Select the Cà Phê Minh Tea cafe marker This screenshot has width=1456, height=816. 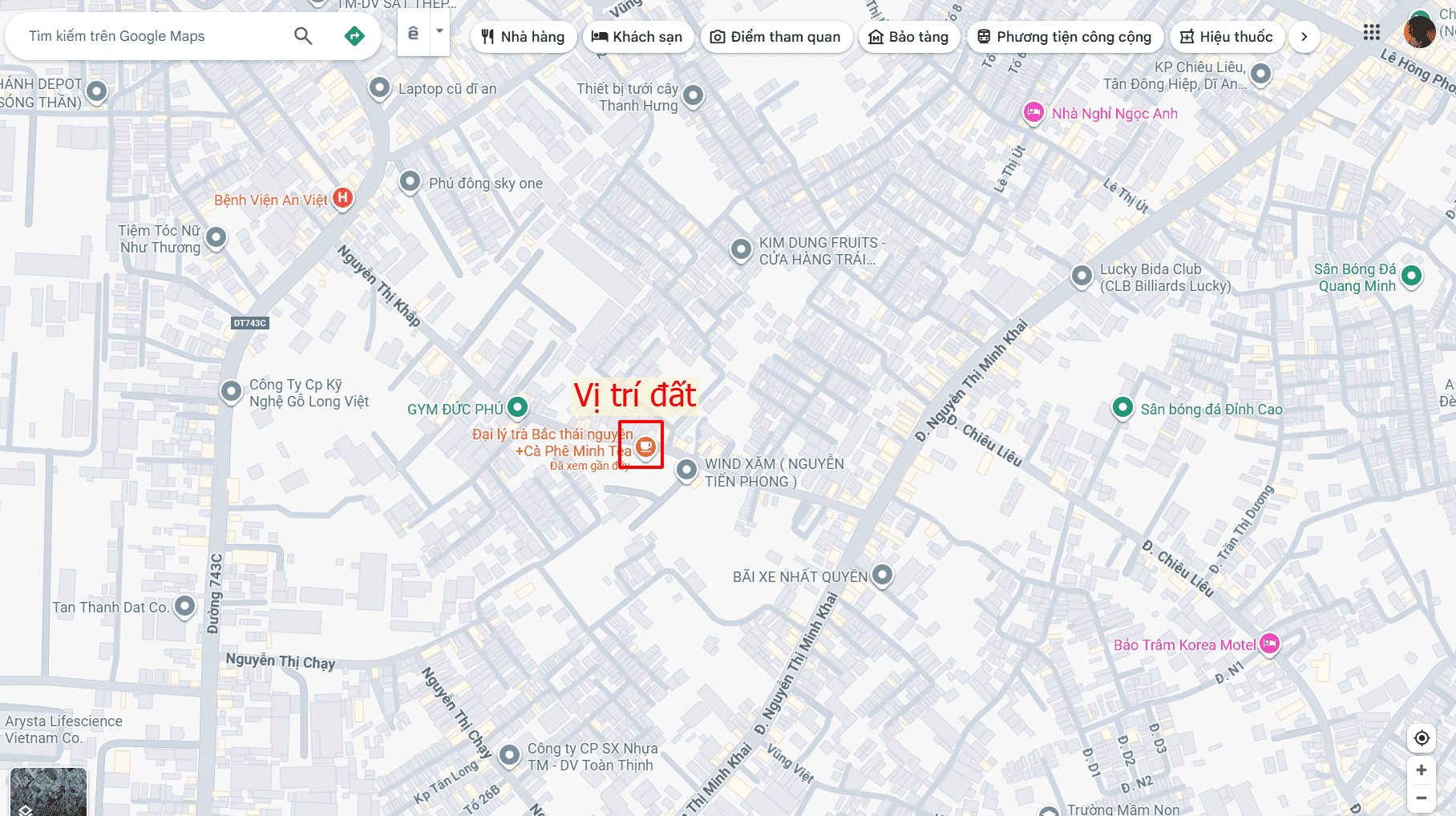point(646,446)
